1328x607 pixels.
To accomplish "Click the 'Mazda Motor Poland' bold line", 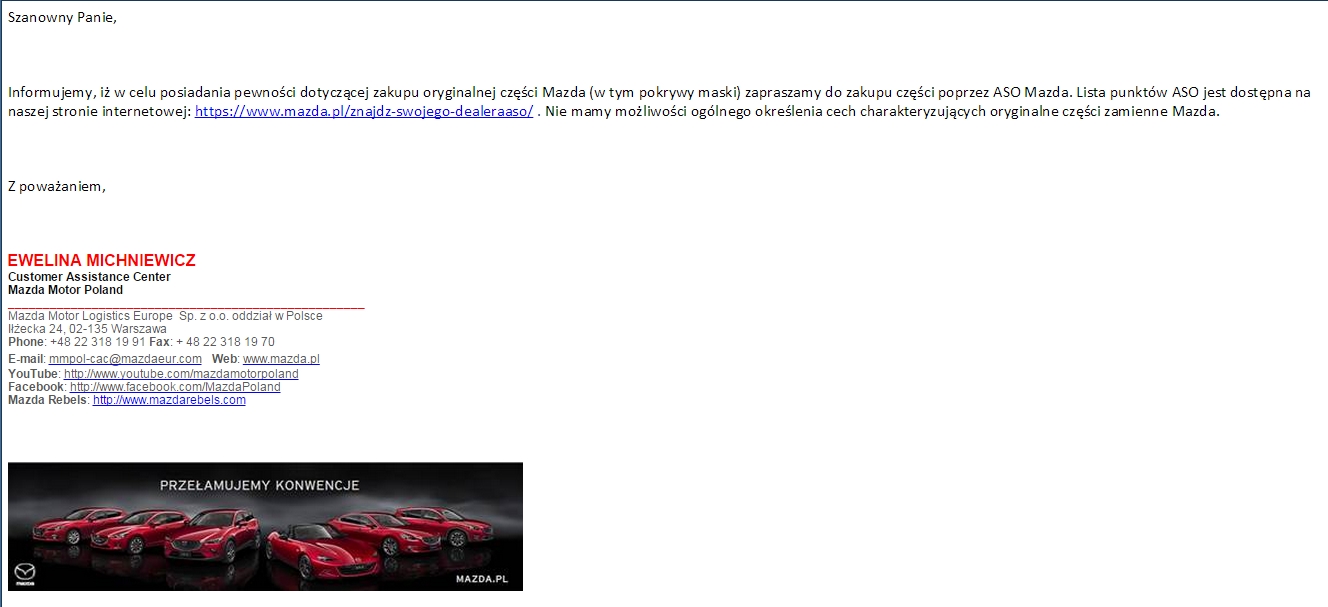I will [x=65, y=290].
